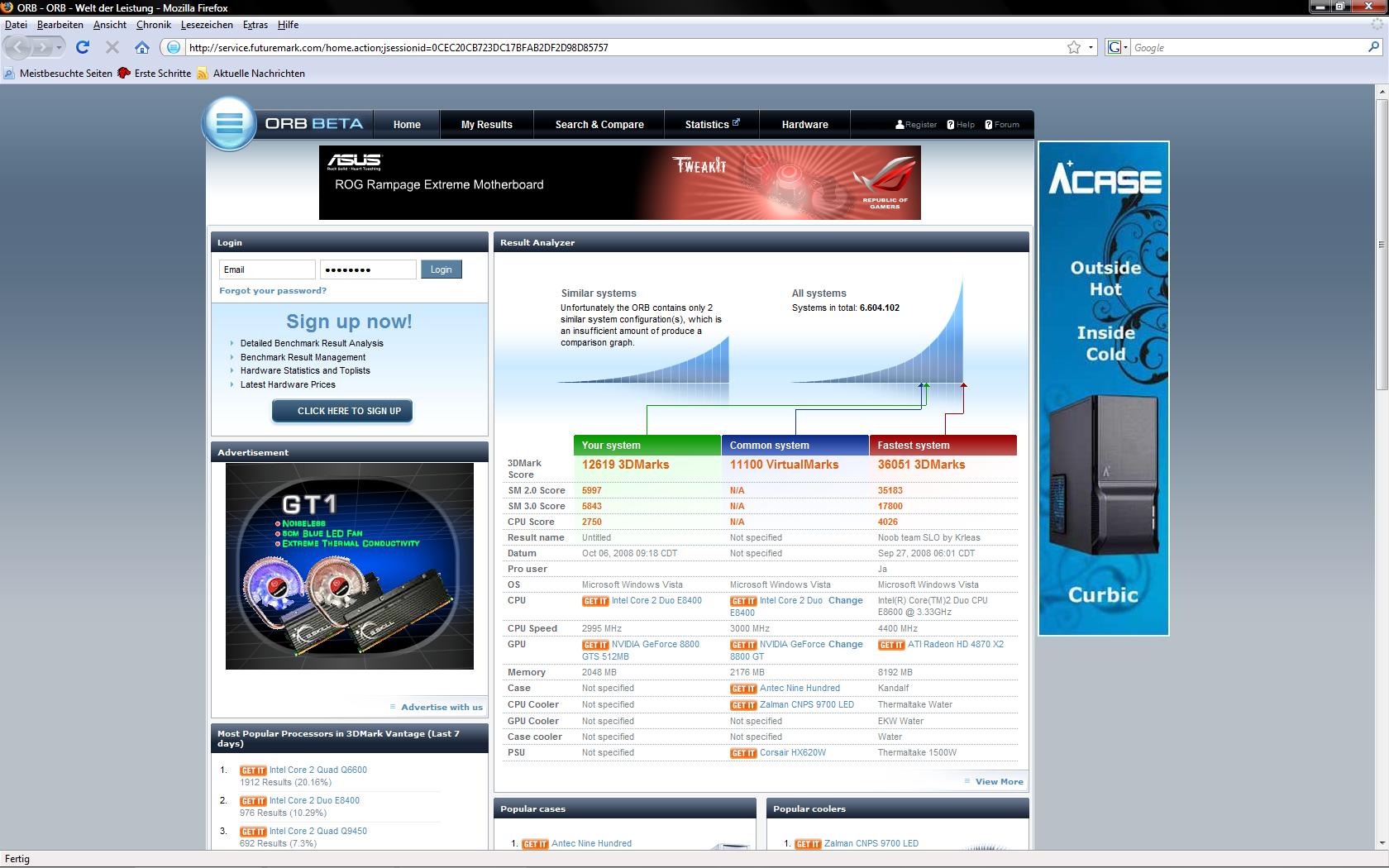Open the Hardware tab
Screen dimensions: 1389x868
click(x=805, y=125)
